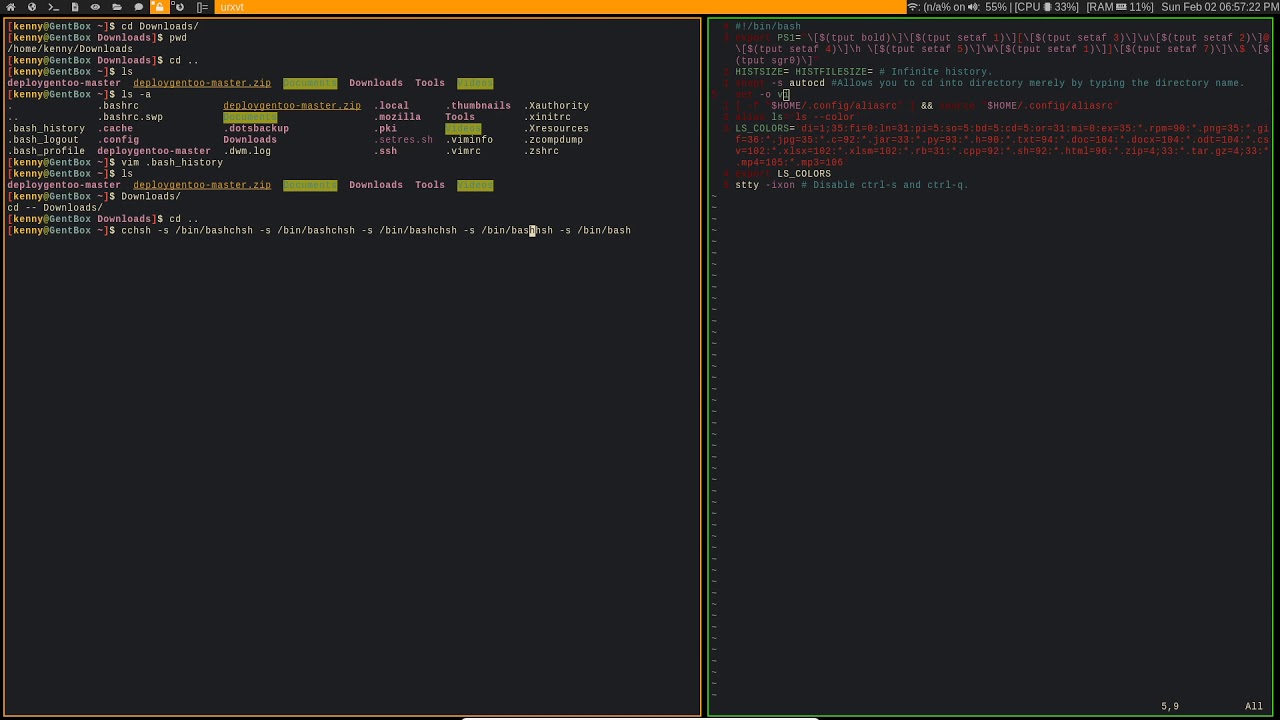The width and height of the screenshot is (1280, 720).
Task: Click '.config' directory name
Action: 118,140
